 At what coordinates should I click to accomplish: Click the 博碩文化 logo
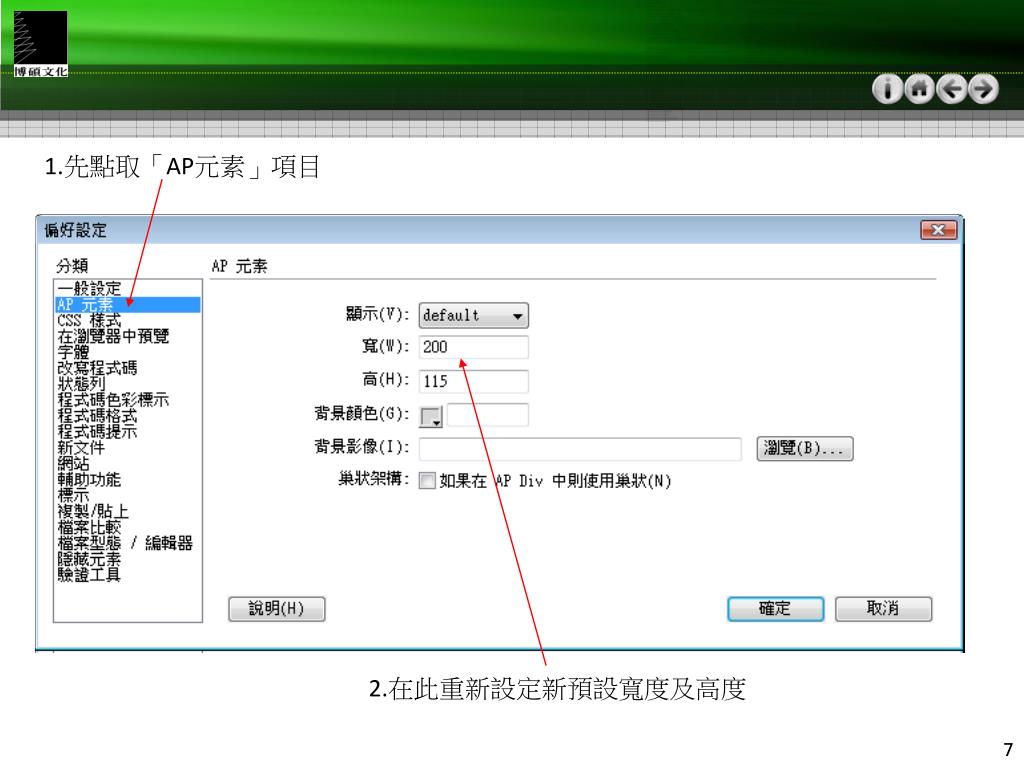pyautogui.click(x=40, y=44)
